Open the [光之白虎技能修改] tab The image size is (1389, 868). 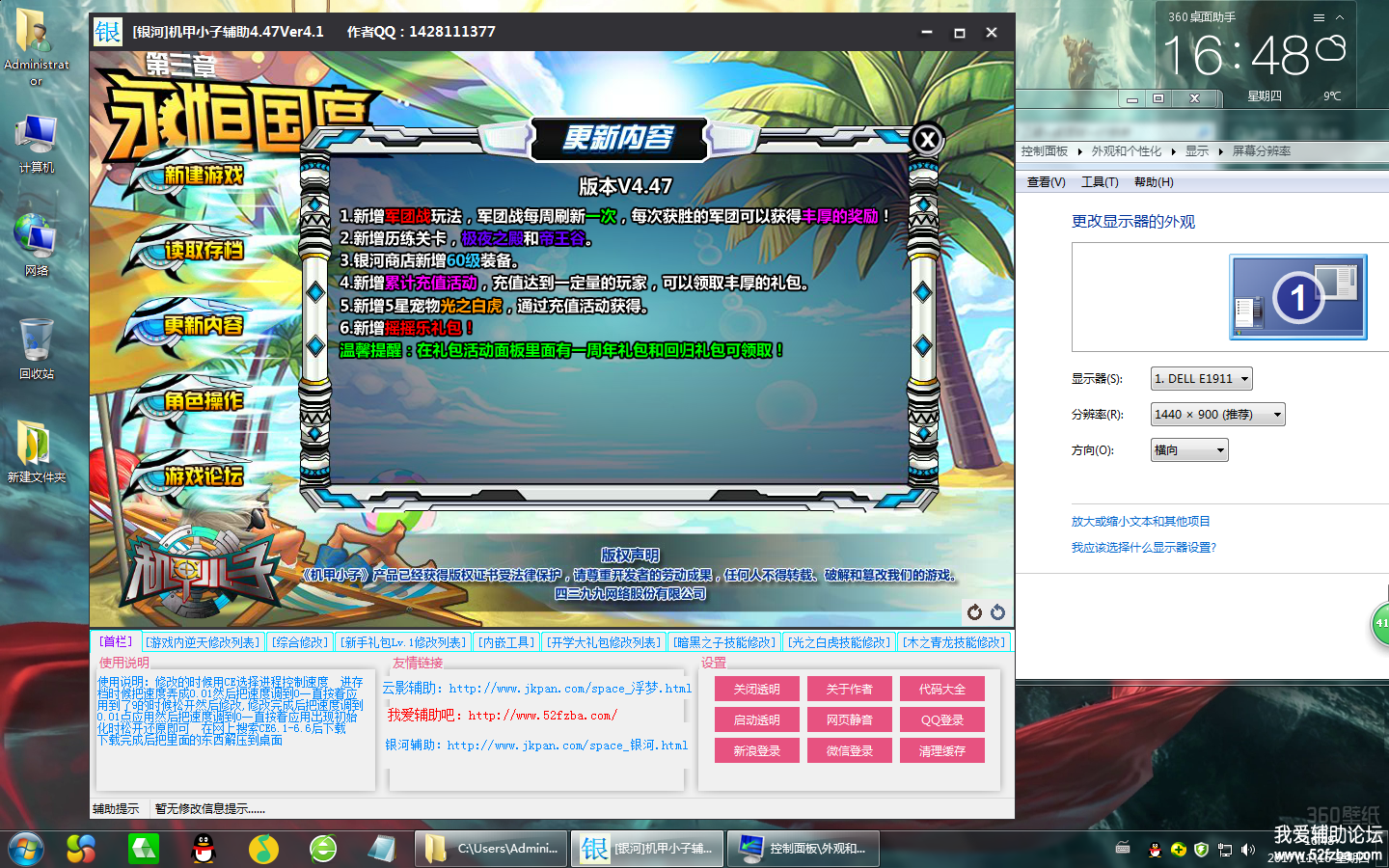point(838,641)
